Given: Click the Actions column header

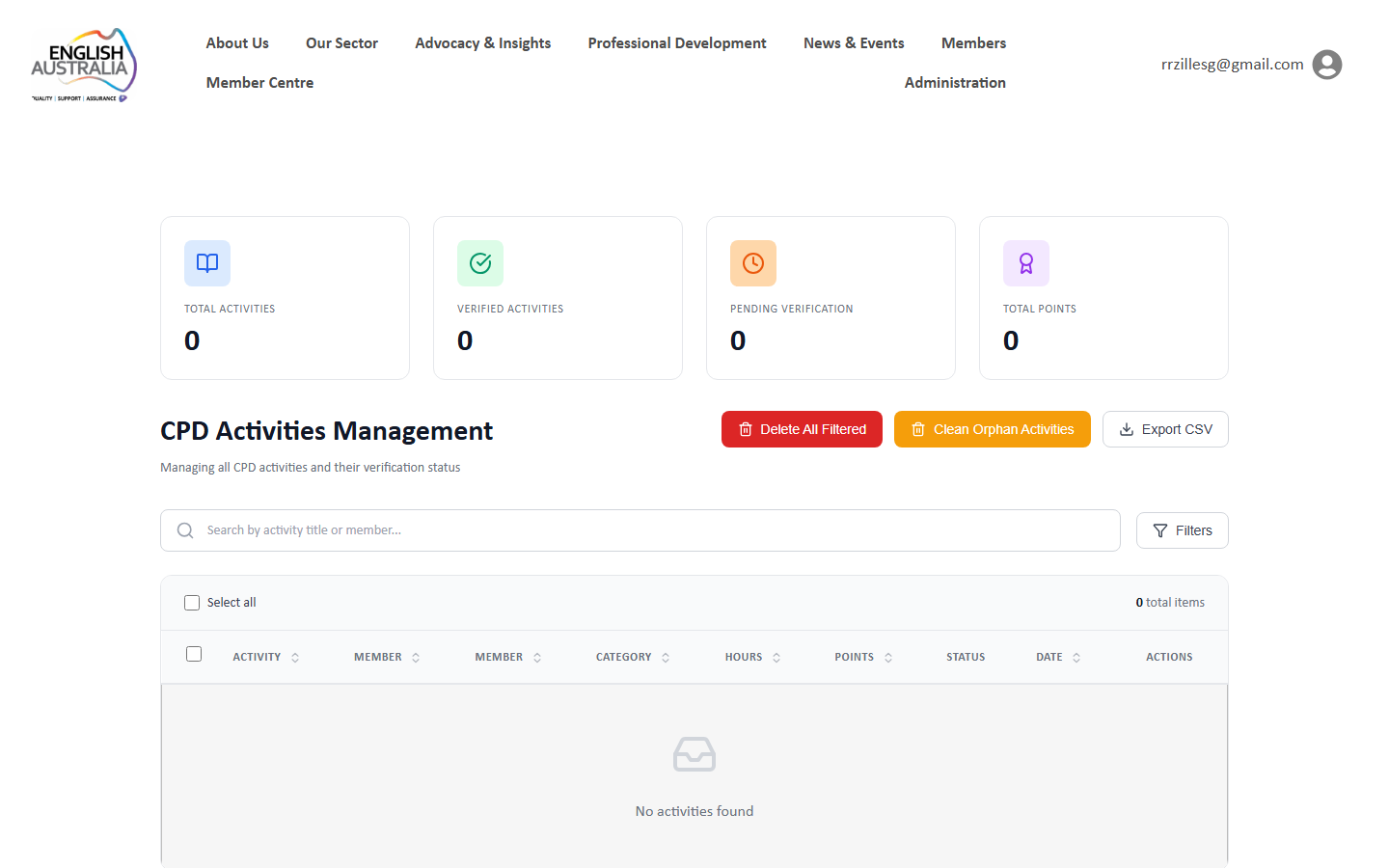Looking at the screenshot, I should pyautogui.click(x=1169, y=657).
